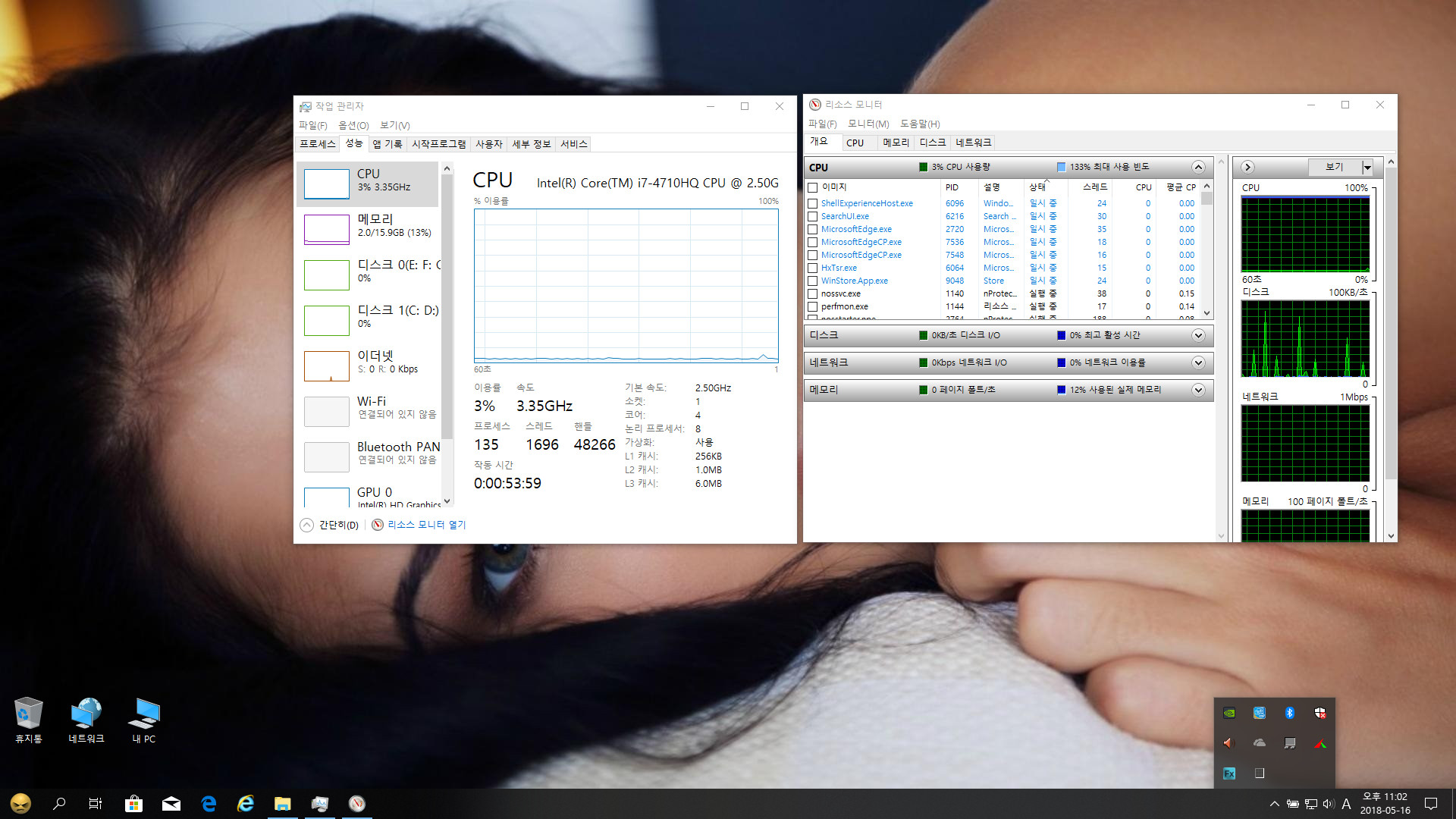
Task: Open the monitor-shaped tray icon
Action: point(1290,743)
